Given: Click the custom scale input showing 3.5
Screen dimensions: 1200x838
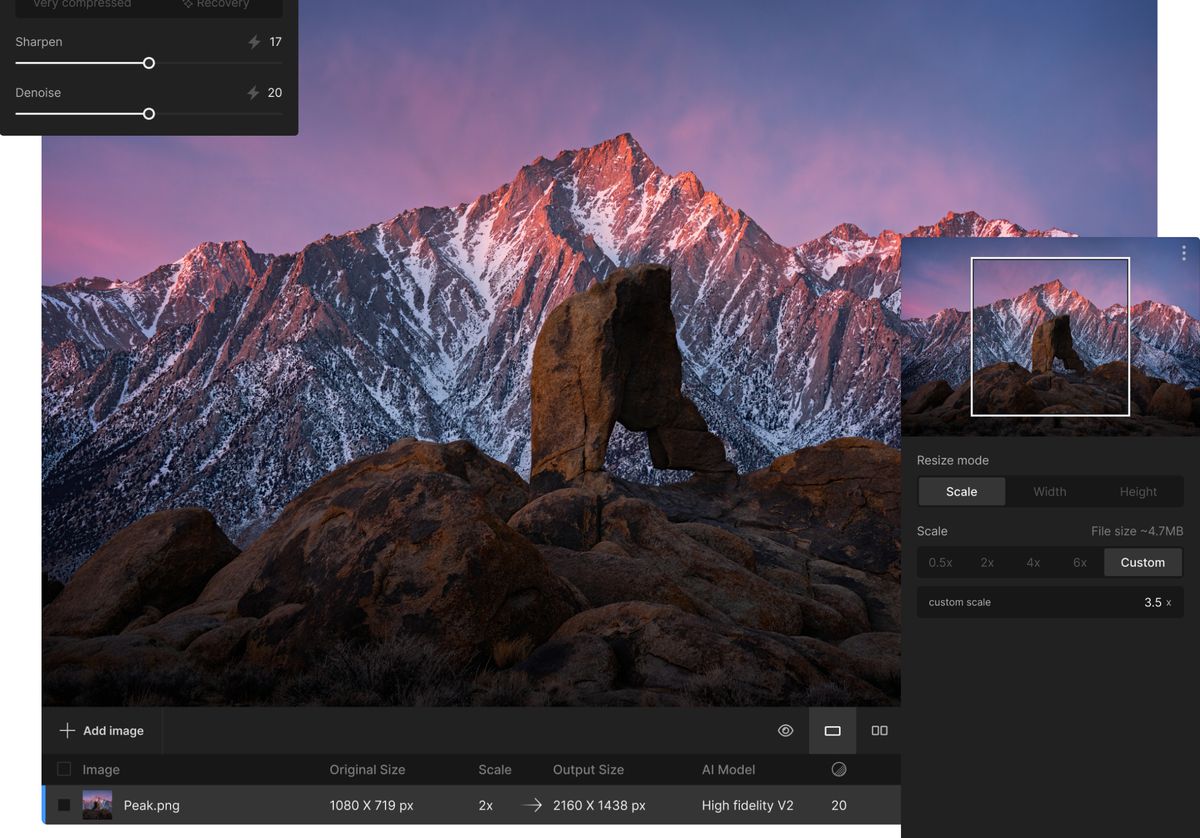Looking at the screenshot, I should pyautogui.click(x=1150, y=602).
